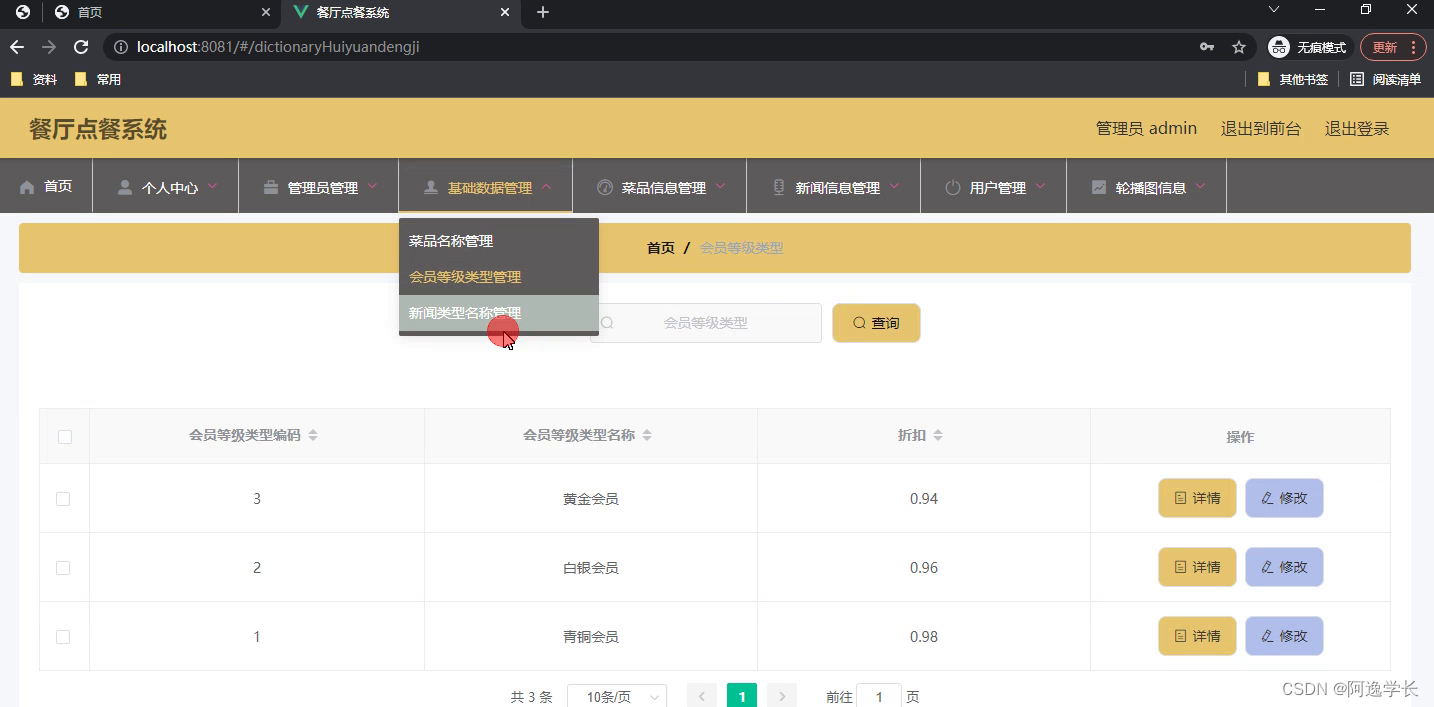Open 其他书签 folder
Viewport: 1434px width, 707px height.
coord(1293,79)
